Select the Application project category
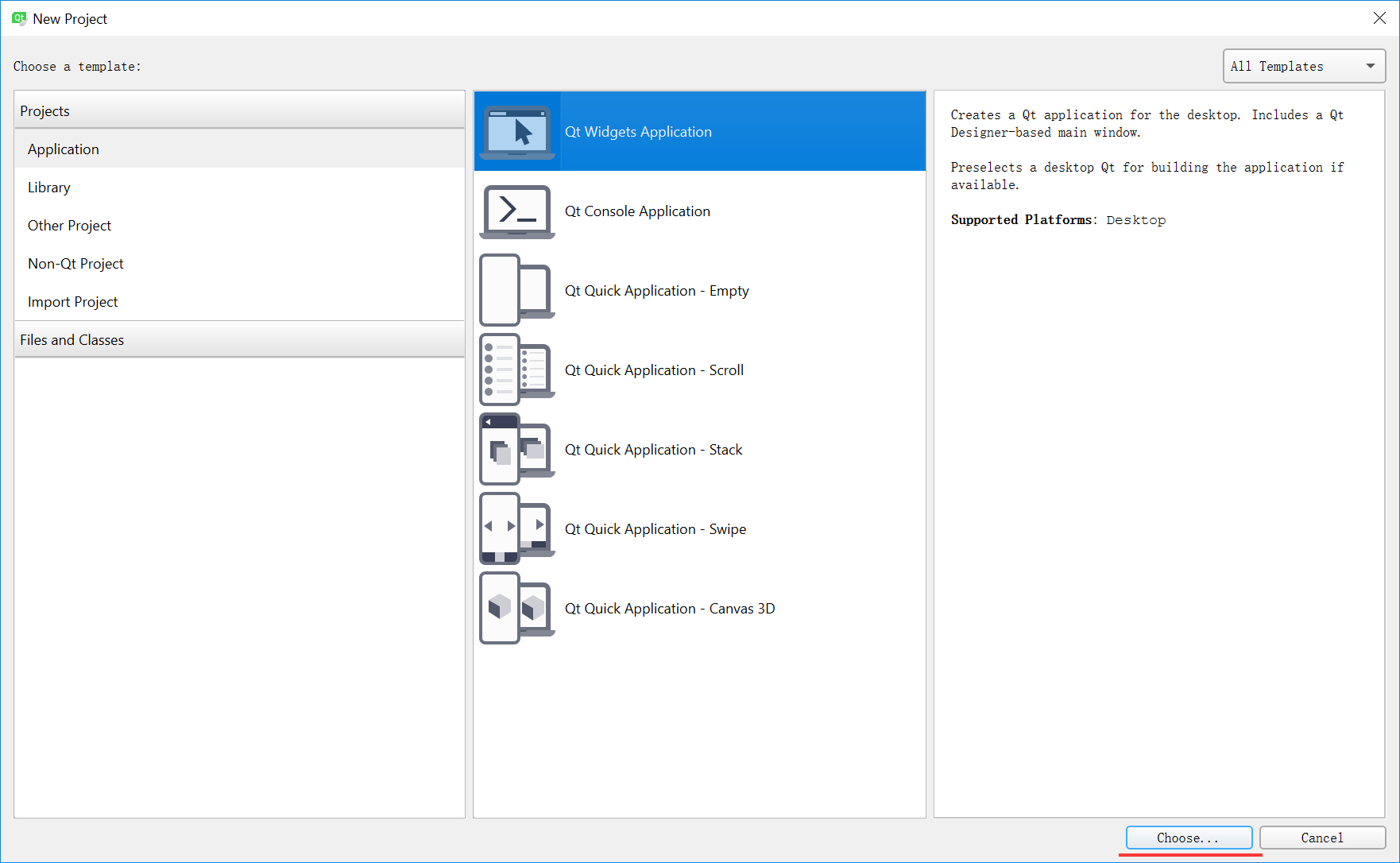 click(239, 149)
